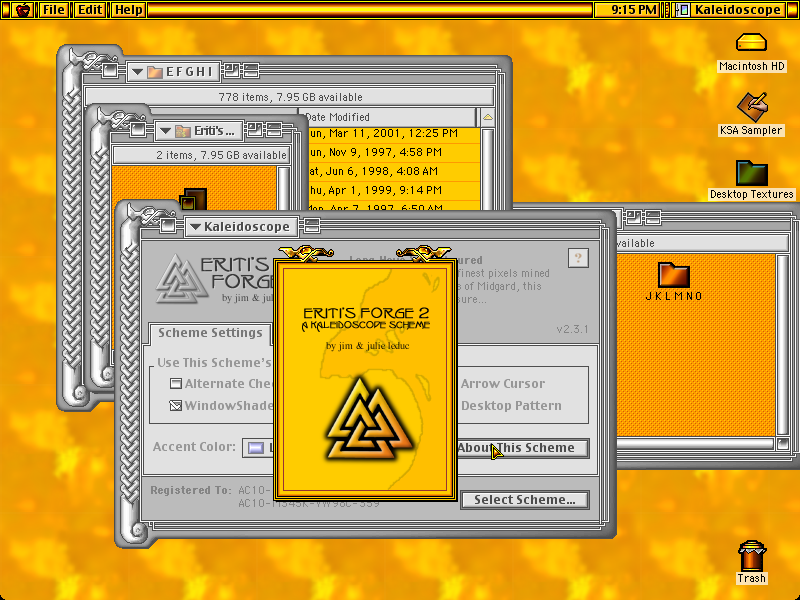The width and height of the screenshot is (800, 600).
Task: Toggle the Desktop Pattern option
Action: click(x=511, y=406)
